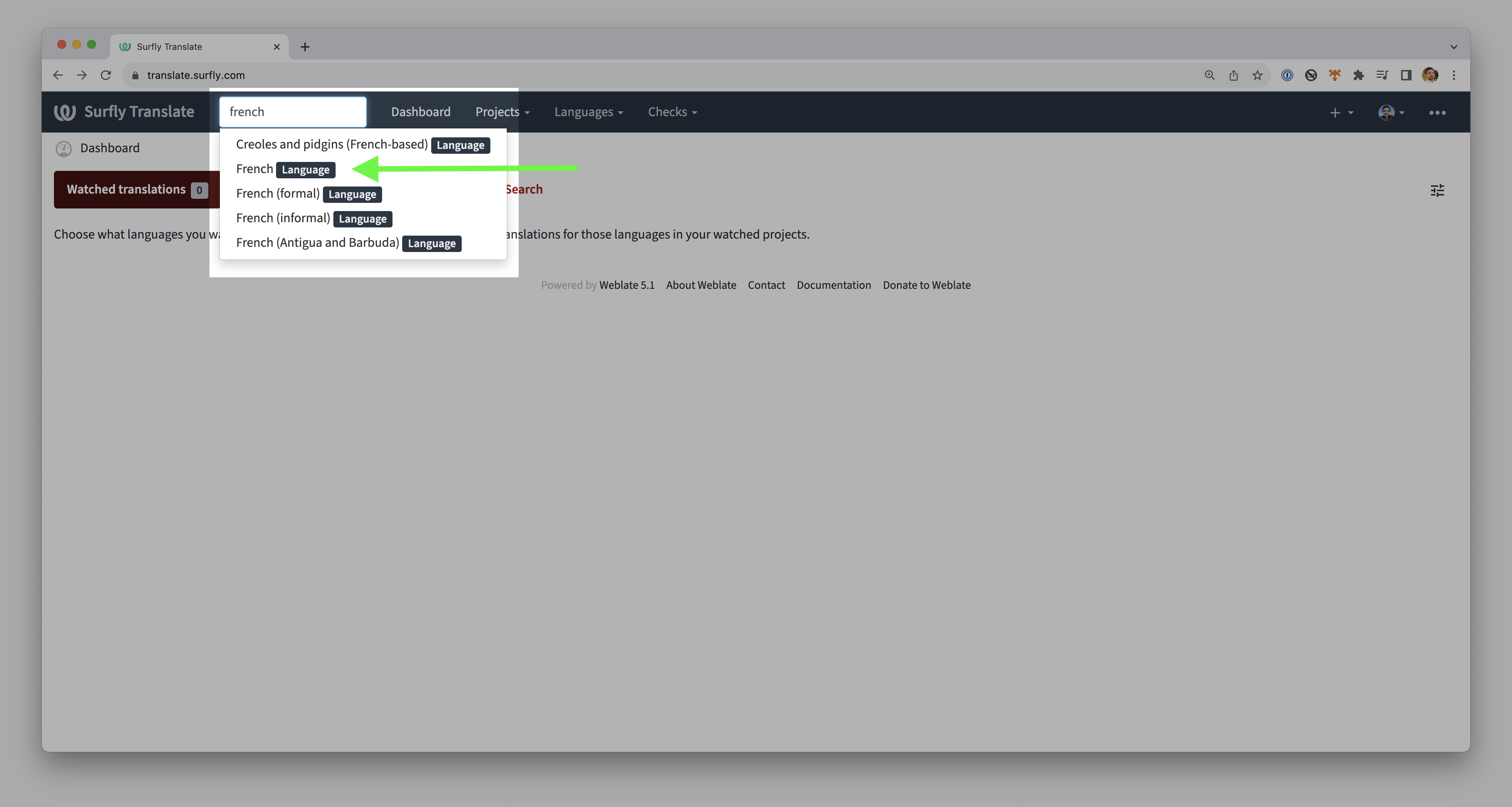Click the zoom magnifier icon in address bar
This screenshot has width=1512, height=807.
(1209, 75)
